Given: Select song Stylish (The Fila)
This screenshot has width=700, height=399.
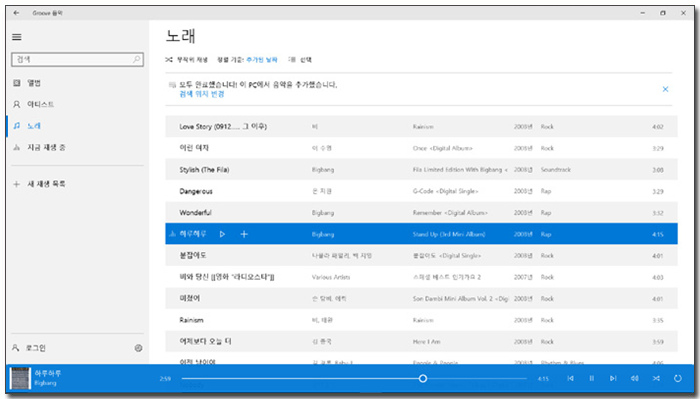Looking at the screenshot, I should coord(204,170).
